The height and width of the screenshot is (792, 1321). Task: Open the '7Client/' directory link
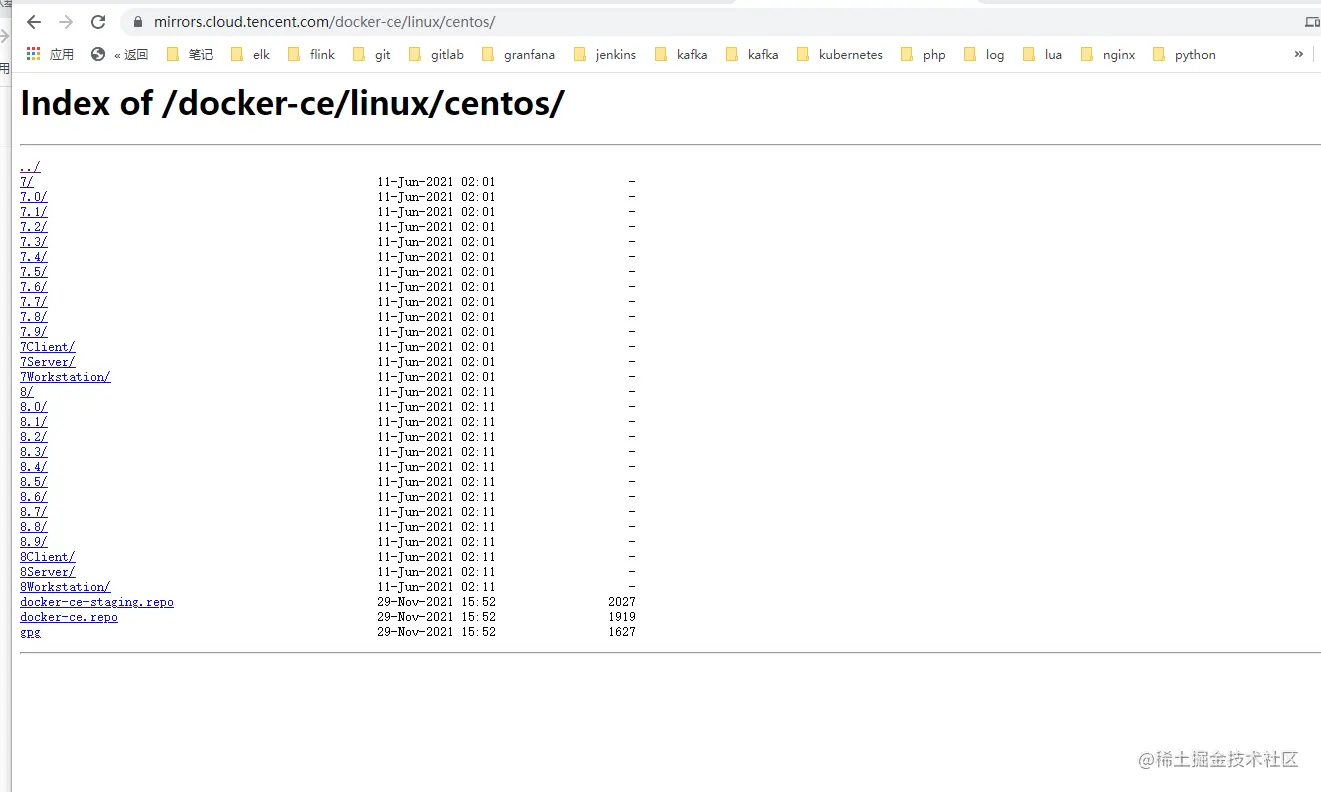point(47,347)
